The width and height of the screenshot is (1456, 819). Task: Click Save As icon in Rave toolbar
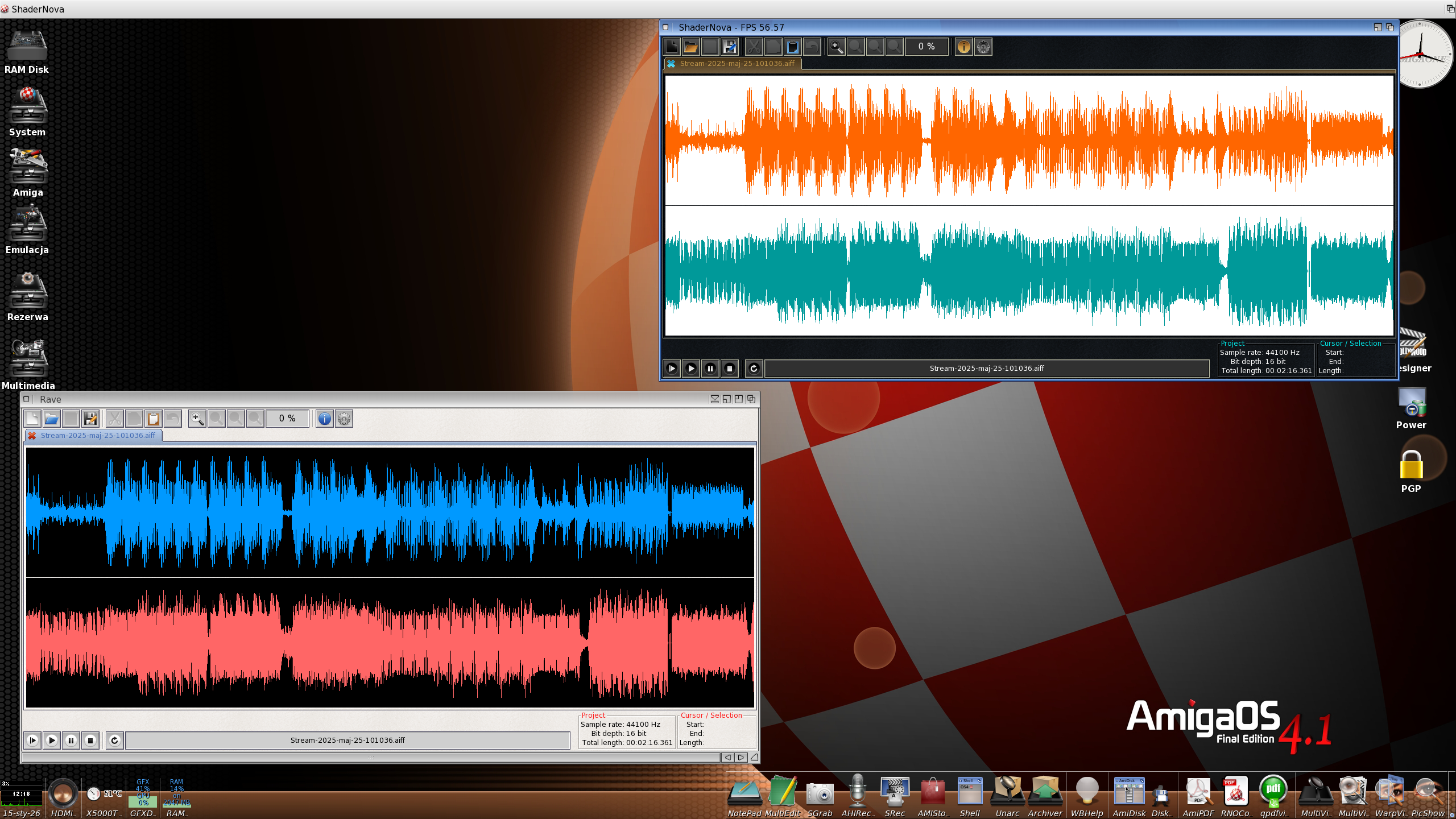90,419
